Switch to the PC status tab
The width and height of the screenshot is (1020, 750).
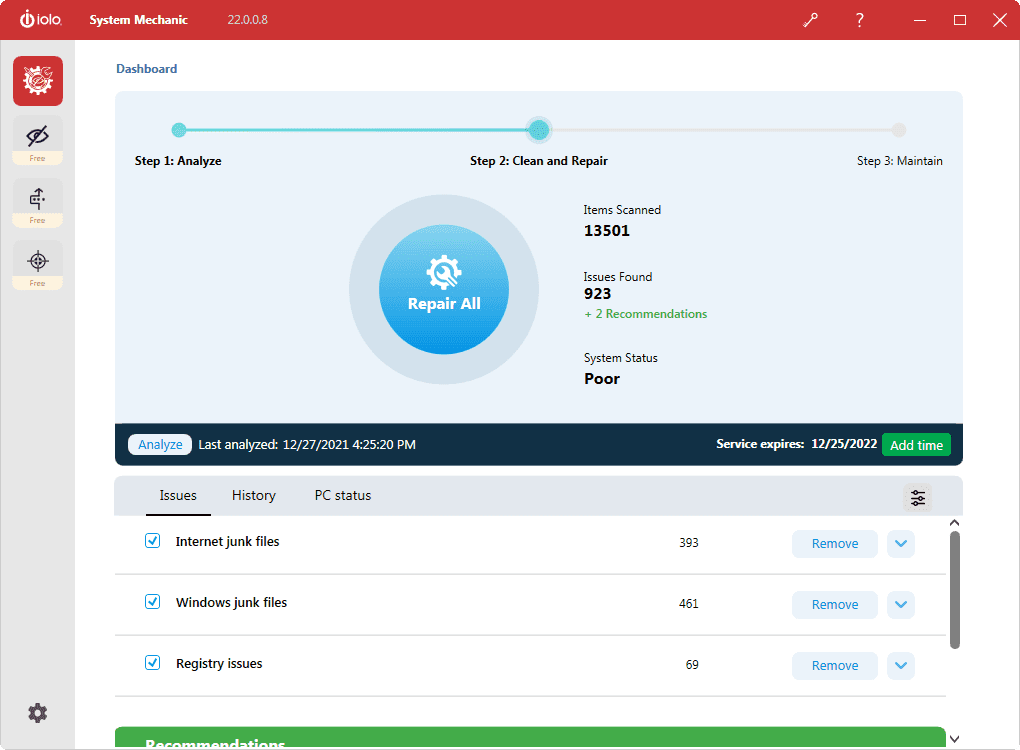tap(342, 495)
